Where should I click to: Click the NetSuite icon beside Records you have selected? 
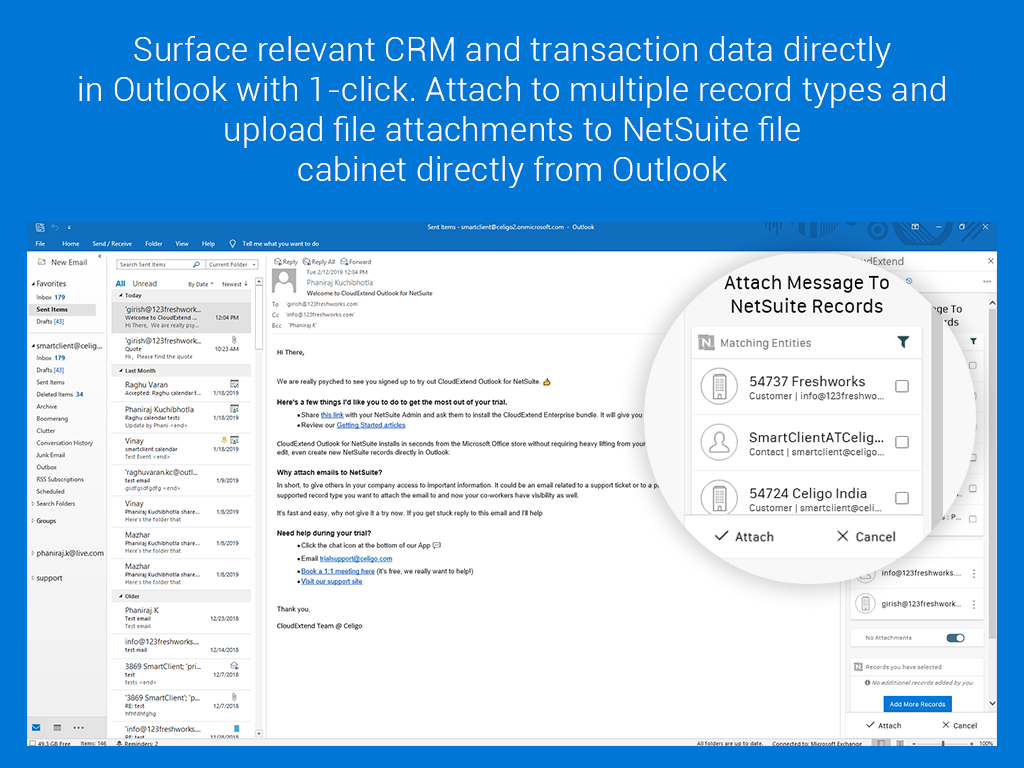pos(858,667)
